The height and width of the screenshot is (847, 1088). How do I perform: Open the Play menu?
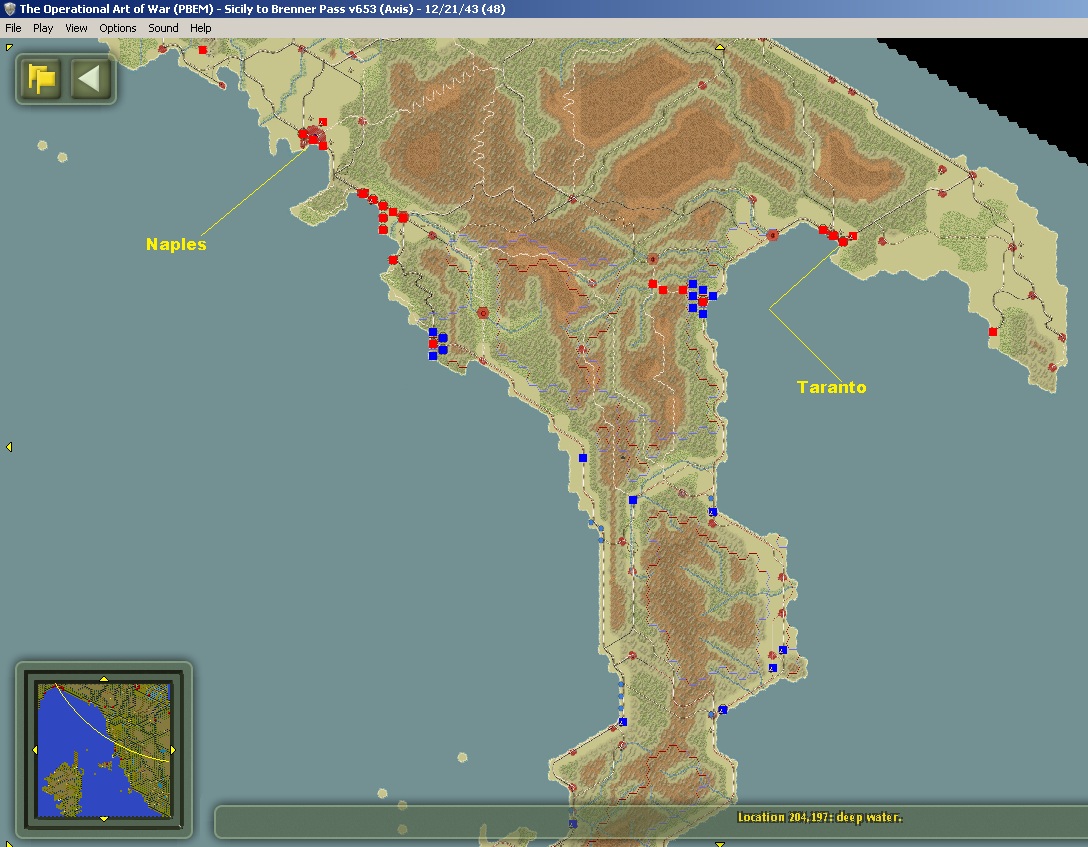[x=43, y=28]
